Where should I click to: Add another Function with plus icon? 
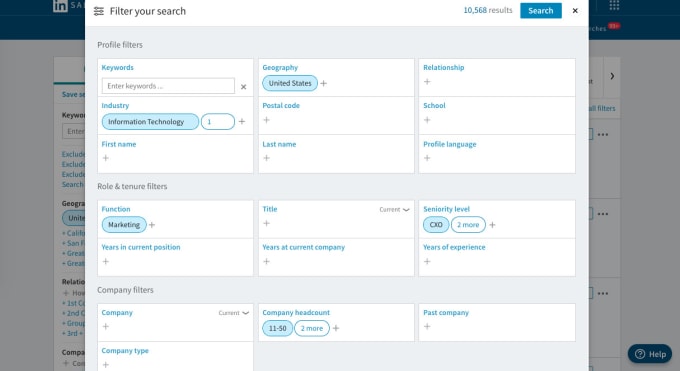click(x=152, y=225)
